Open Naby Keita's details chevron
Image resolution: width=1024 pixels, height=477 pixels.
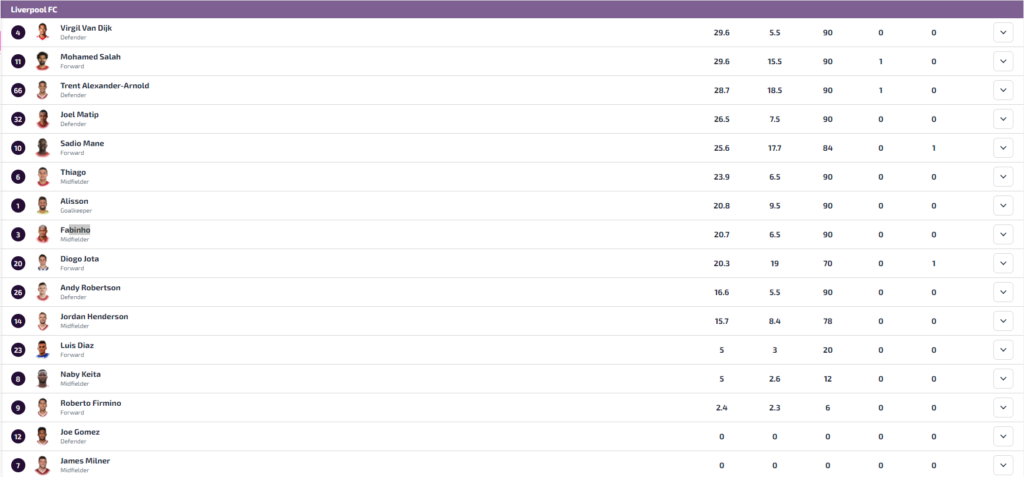(x=1002, y=378)
